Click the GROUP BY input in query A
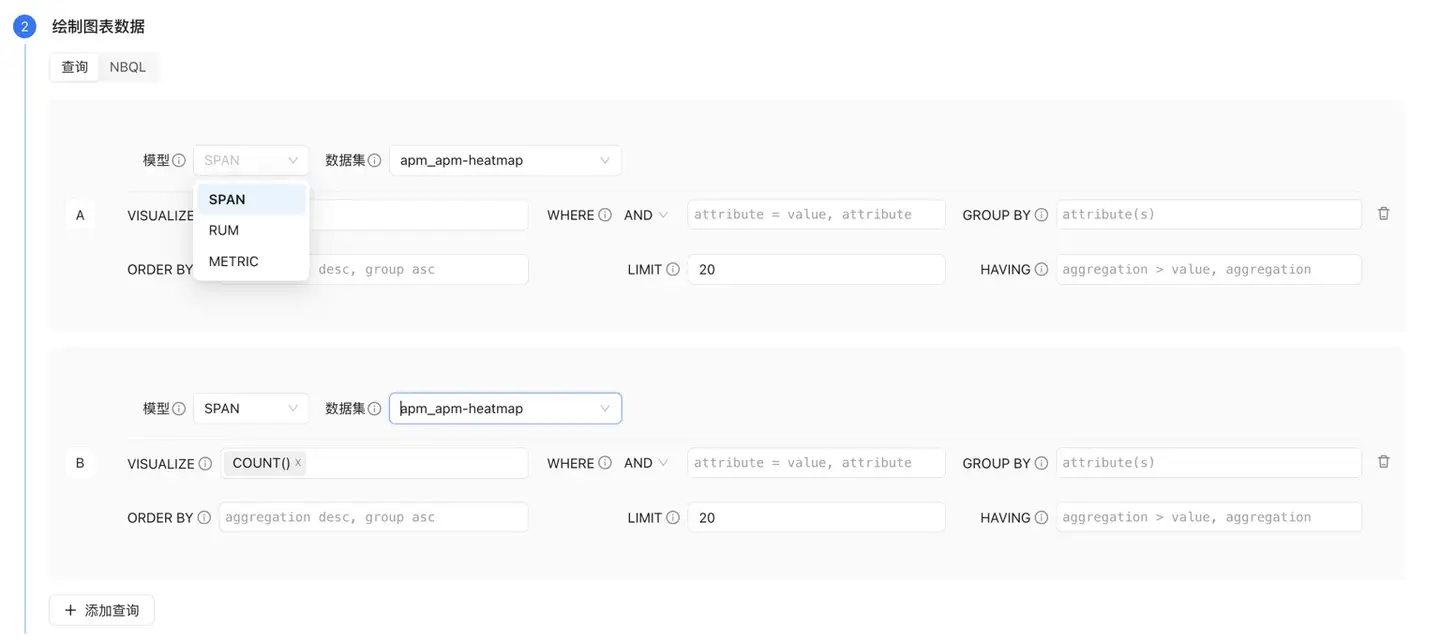 (1208, 214)
